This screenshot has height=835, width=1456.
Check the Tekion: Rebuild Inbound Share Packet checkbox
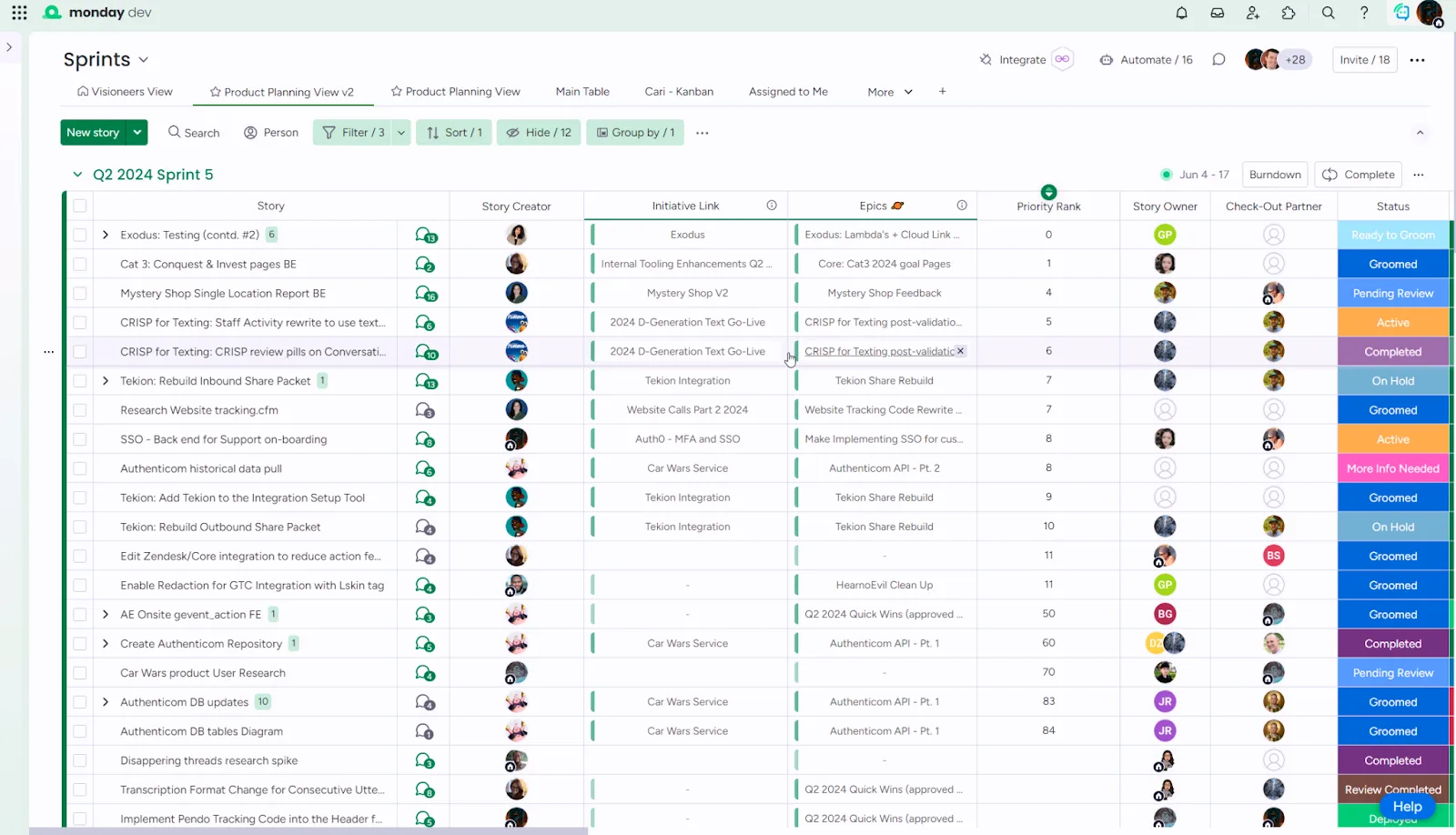coord(80,381)
